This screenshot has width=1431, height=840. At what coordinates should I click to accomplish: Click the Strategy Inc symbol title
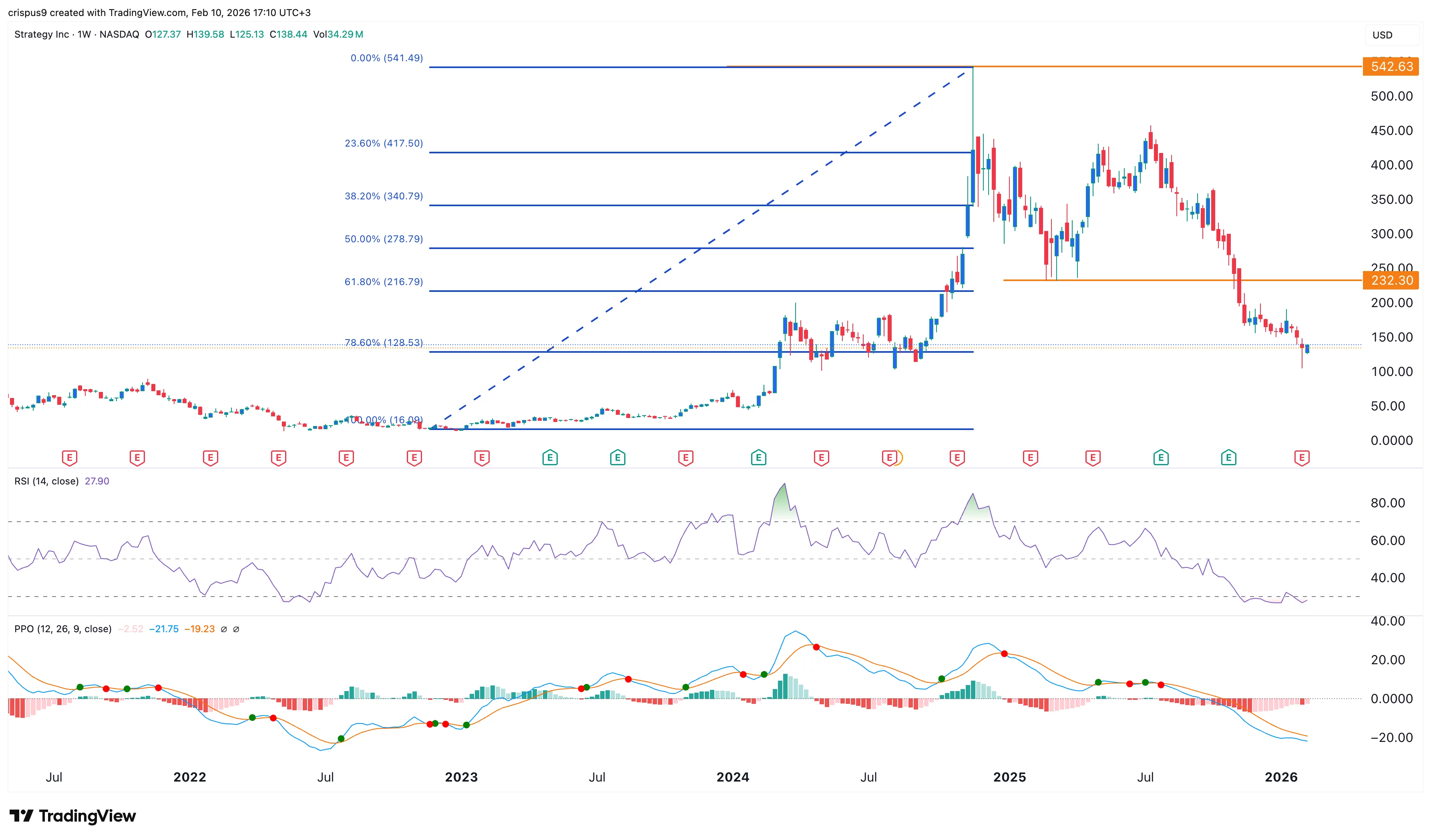(x=42, y=34)
